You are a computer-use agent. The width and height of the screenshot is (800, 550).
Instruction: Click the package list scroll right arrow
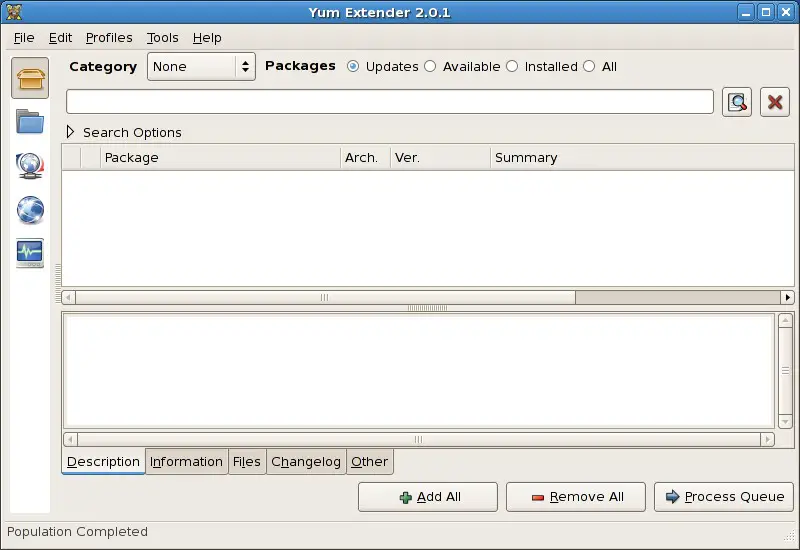(x=787, y=297)
